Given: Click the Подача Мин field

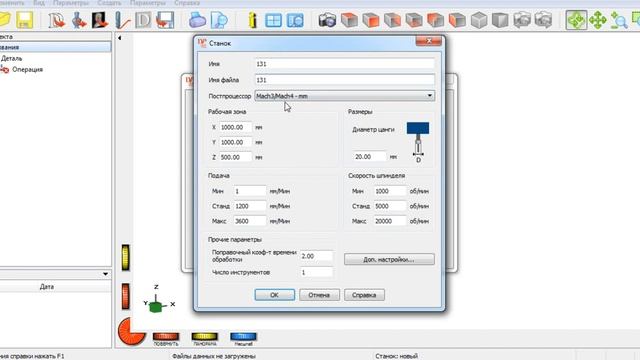Looking at the screenshot, I should coord(250,191).
